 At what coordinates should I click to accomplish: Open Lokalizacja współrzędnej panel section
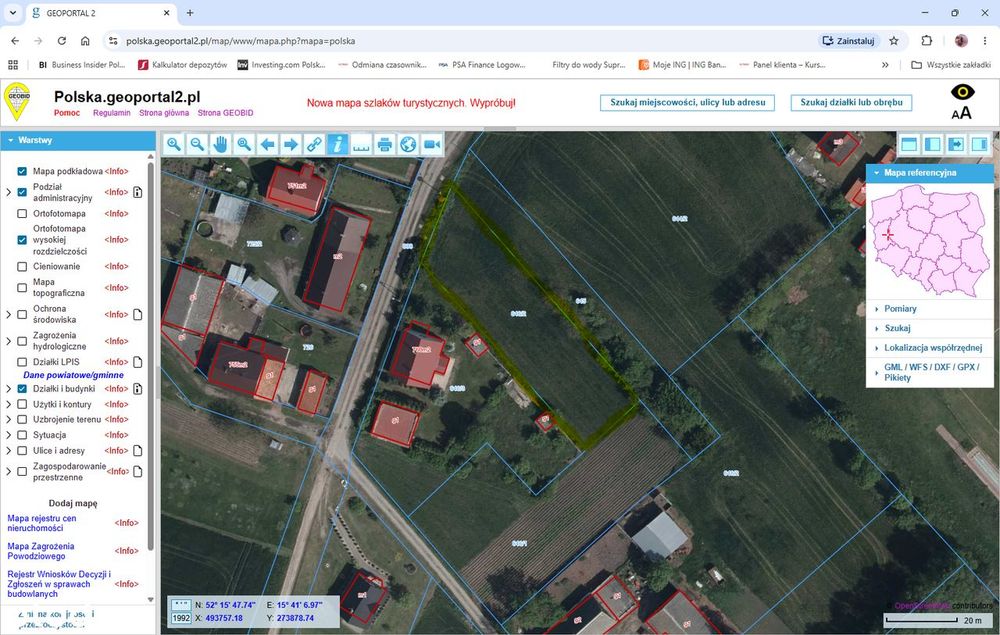pos(932,348)
